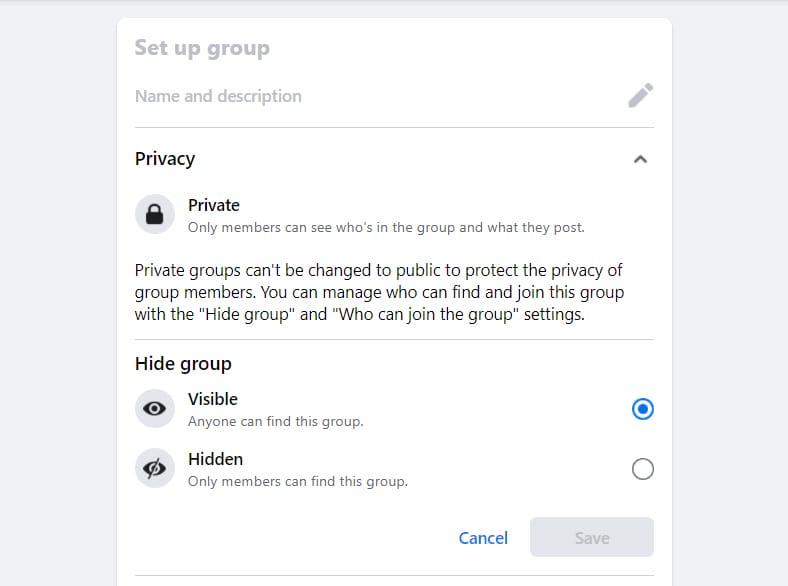Click 'Anyone can find this group' text
This screenshot has width=788, height=586.
(276, 421)
